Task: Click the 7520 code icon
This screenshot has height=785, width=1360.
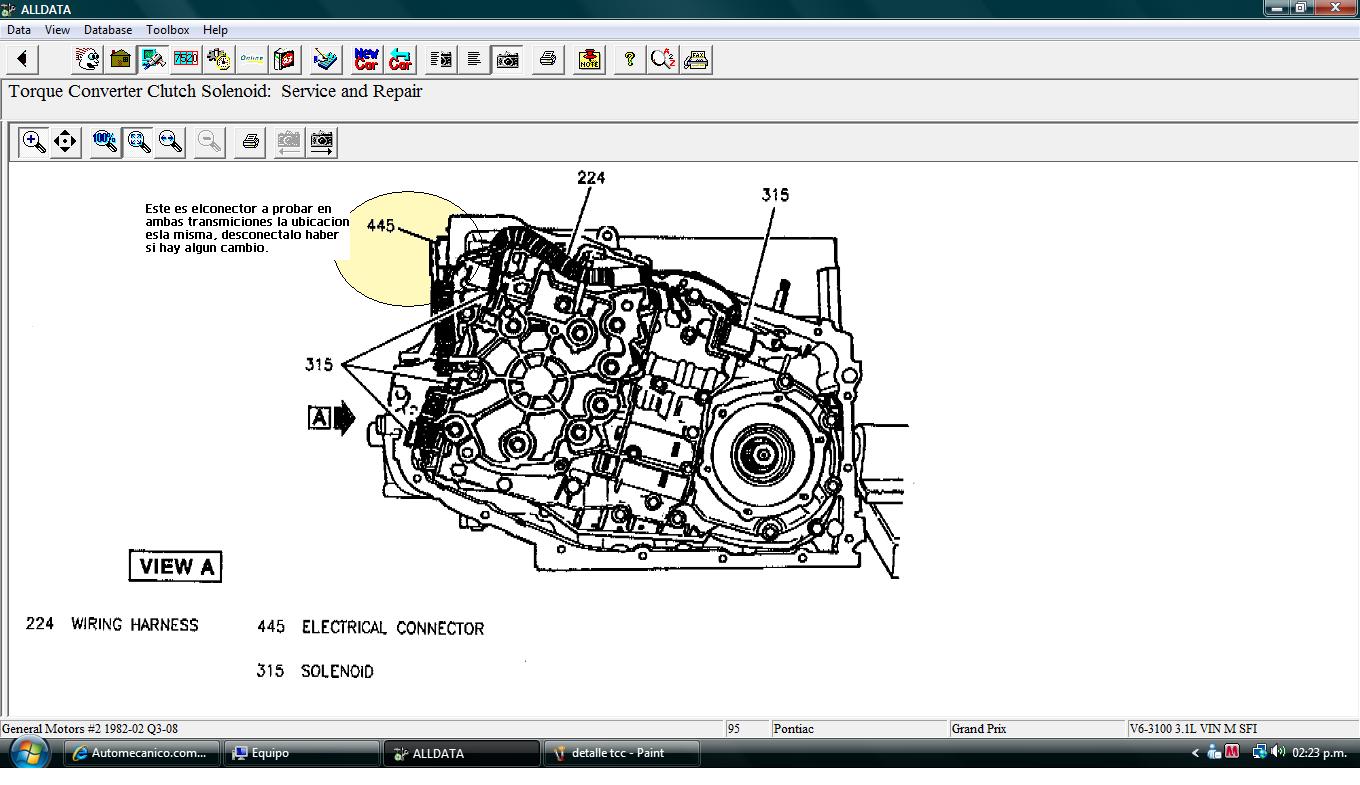Action: 186,59
